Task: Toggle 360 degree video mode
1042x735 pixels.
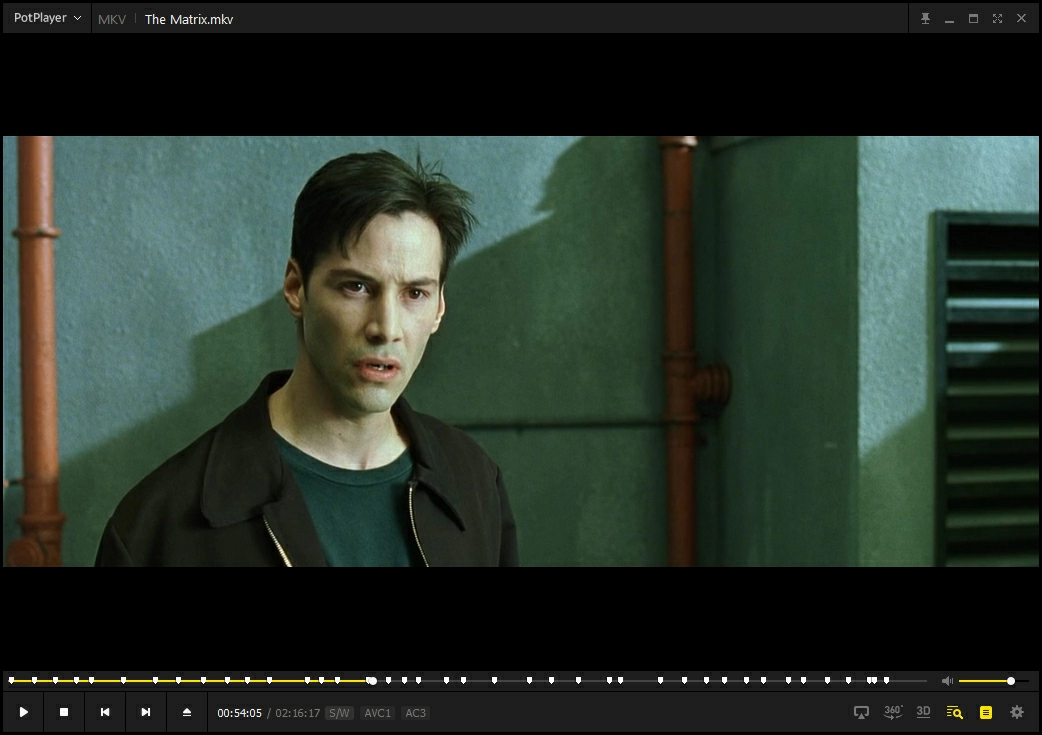Action: 892,712
